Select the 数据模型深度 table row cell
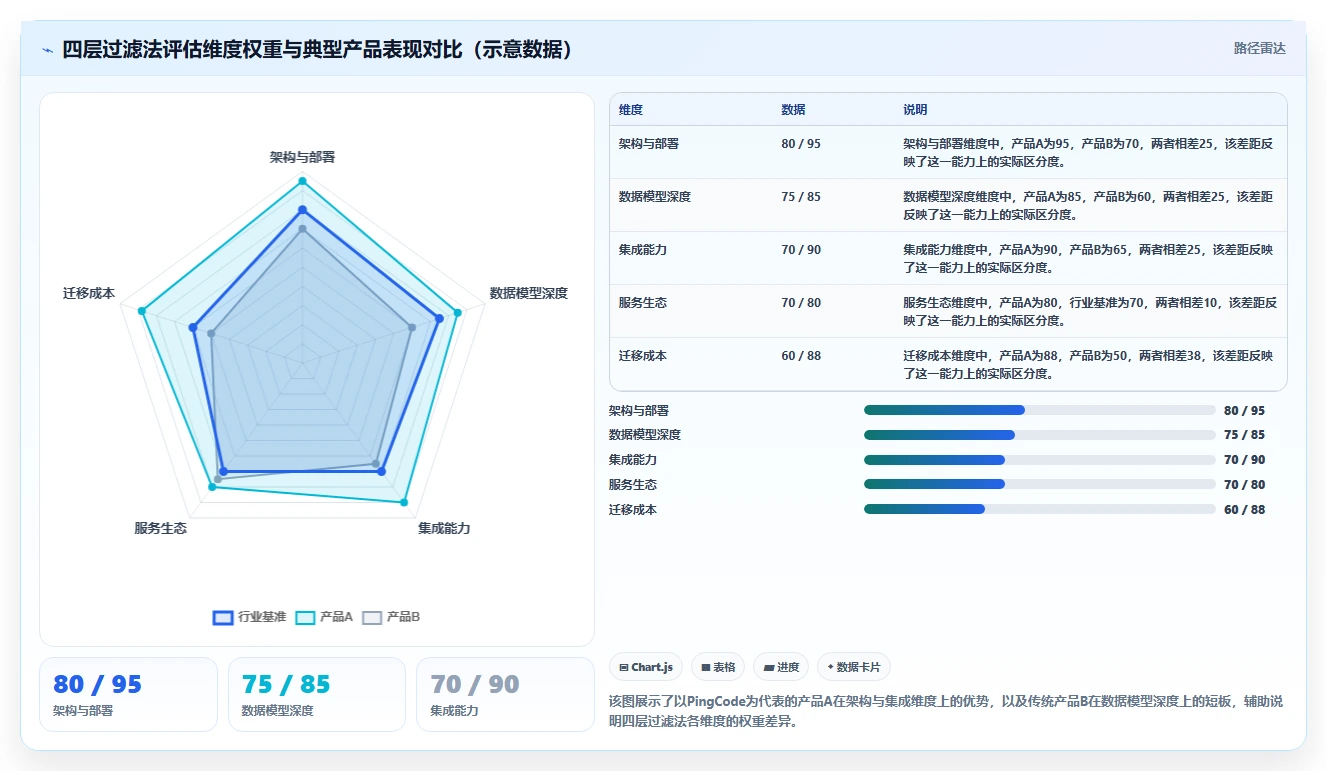1327x771 pixels. (655, 197)
